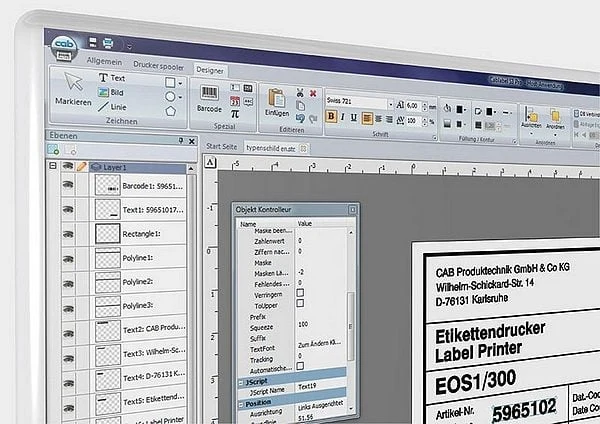
Task: Select the Text drawing tool
Action: (x=112, y=78)
